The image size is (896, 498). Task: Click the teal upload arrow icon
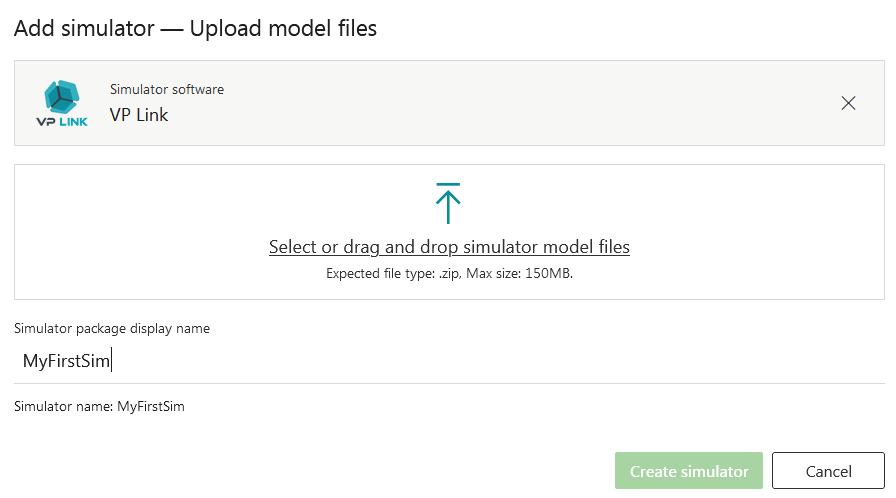click(x=448, y=203)
